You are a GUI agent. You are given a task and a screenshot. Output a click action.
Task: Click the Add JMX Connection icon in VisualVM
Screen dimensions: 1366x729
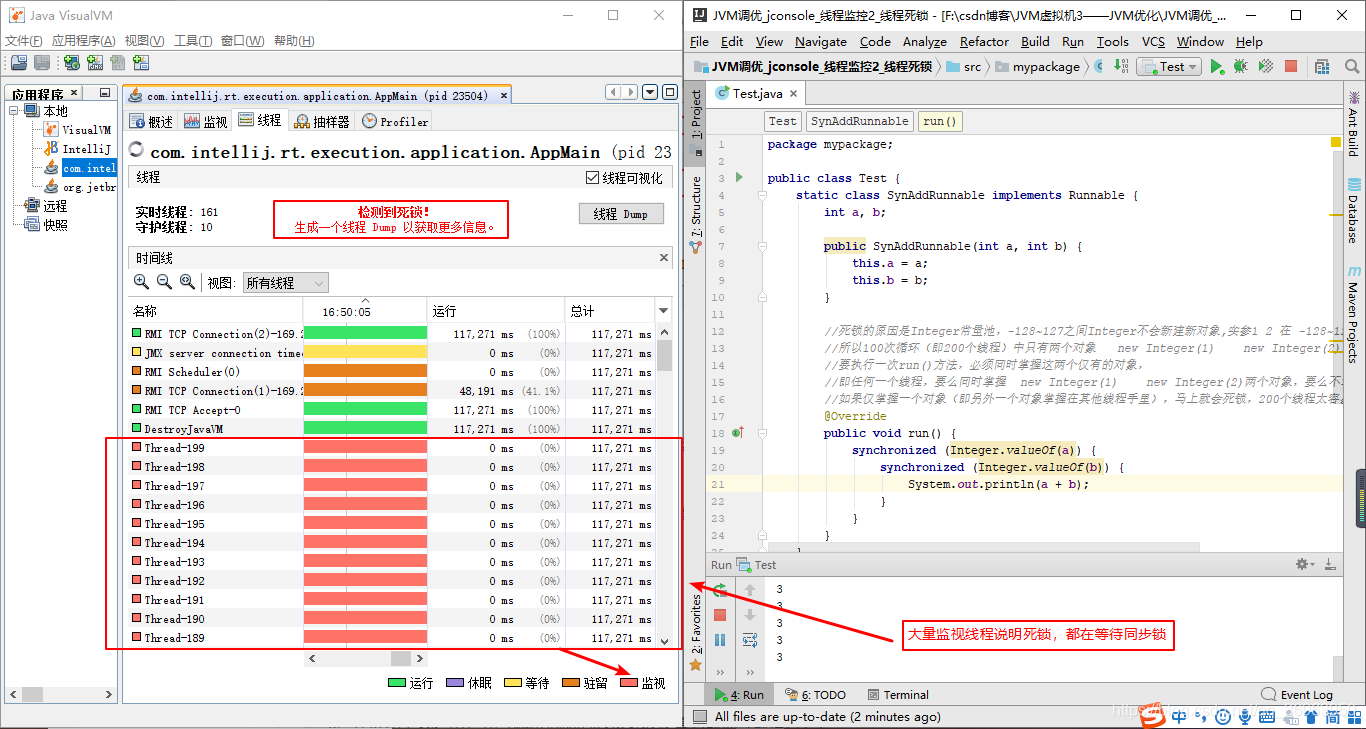point(95,62)
